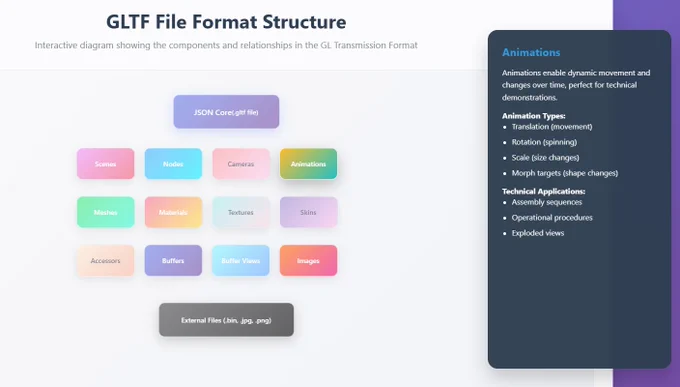Click 'Translation (movement)' list item
The height and width of the screenshot is (387, 680).
coord(552,127)
